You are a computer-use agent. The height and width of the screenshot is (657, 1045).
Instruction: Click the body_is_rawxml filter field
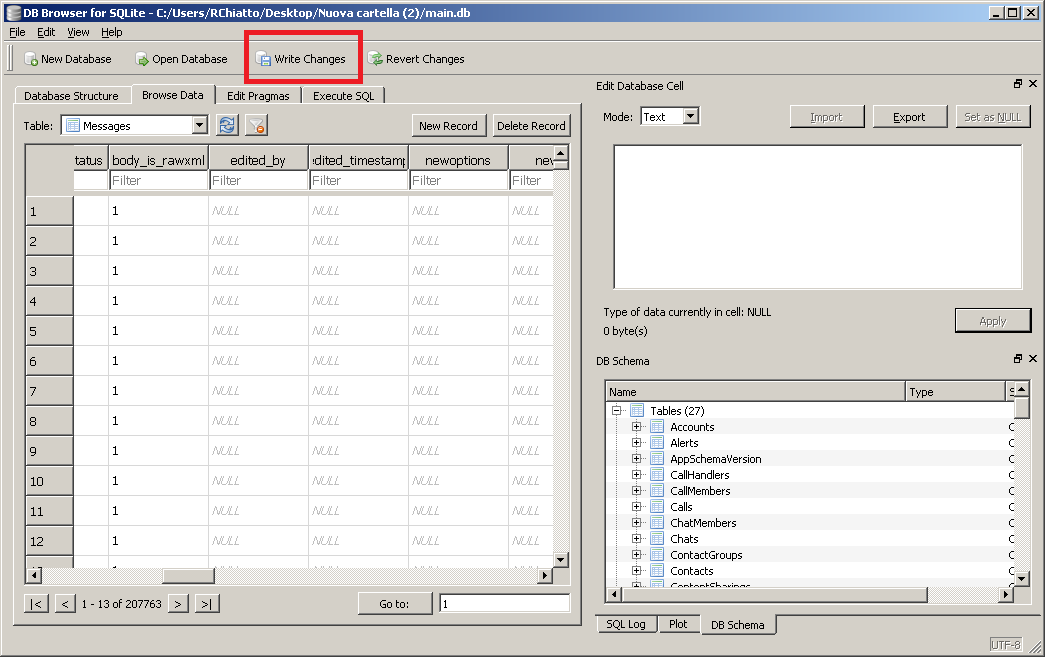click(159, 181)
